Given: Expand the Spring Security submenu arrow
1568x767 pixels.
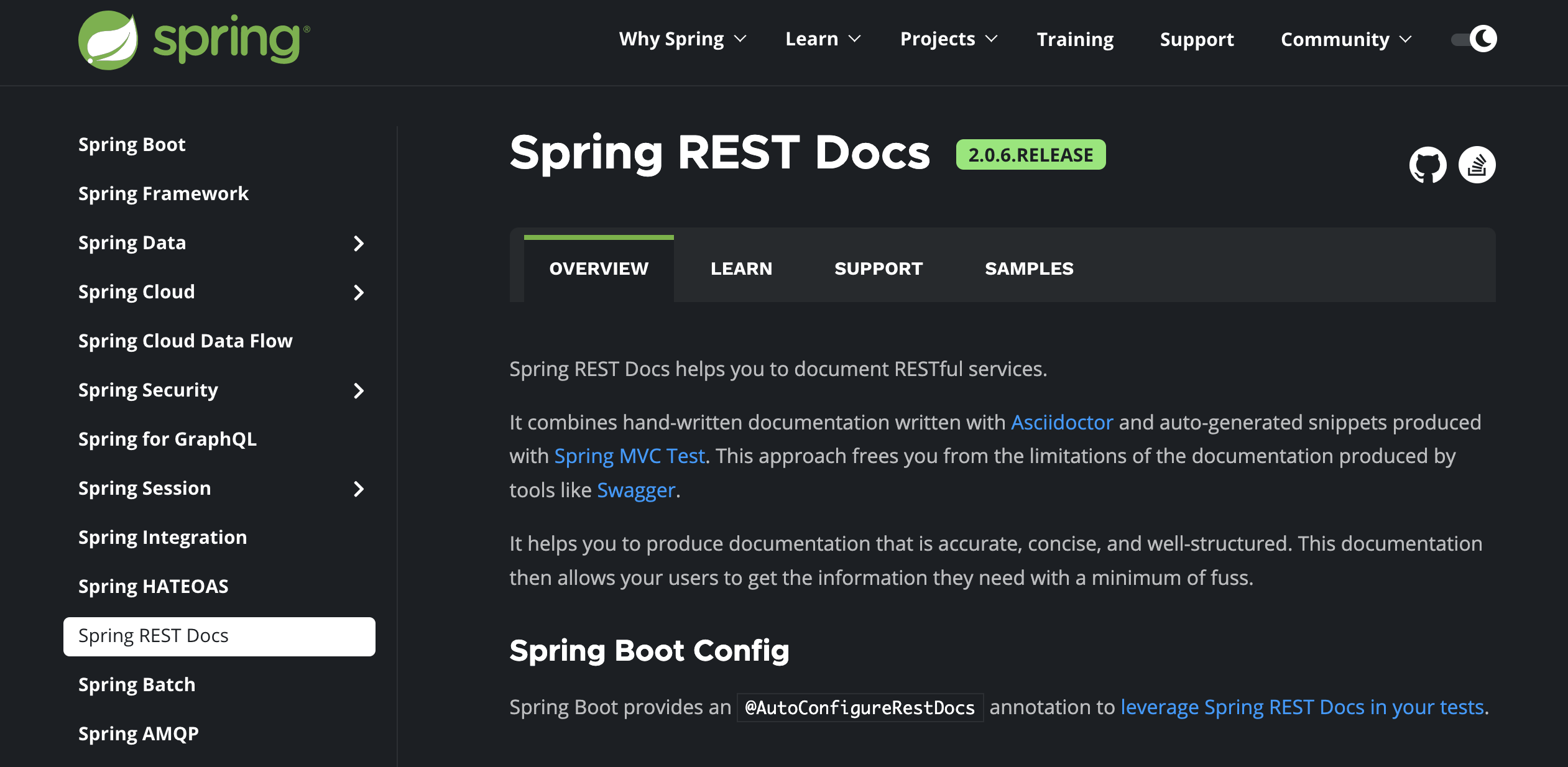Looking at the screenshot, I should 358,390.
